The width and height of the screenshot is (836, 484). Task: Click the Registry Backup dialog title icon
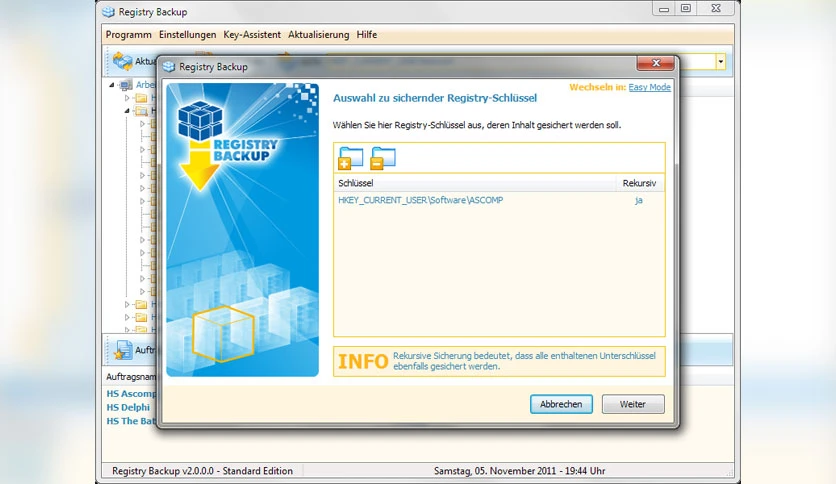tap(169, 67)
